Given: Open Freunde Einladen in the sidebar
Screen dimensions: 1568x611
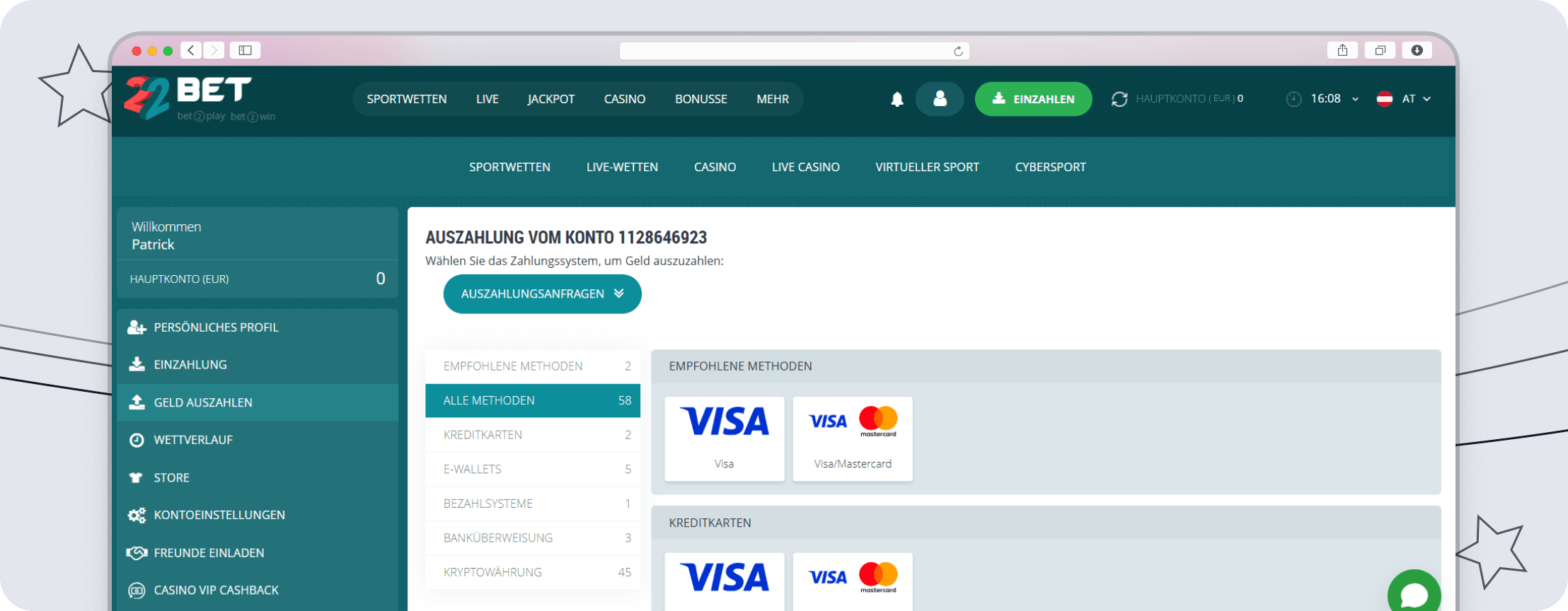Looking at the screenshot, I should pos(258,552).
